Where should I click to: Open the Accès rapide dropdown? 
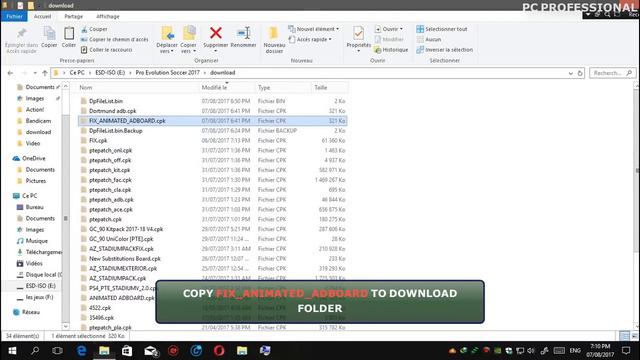click(310, 40)
